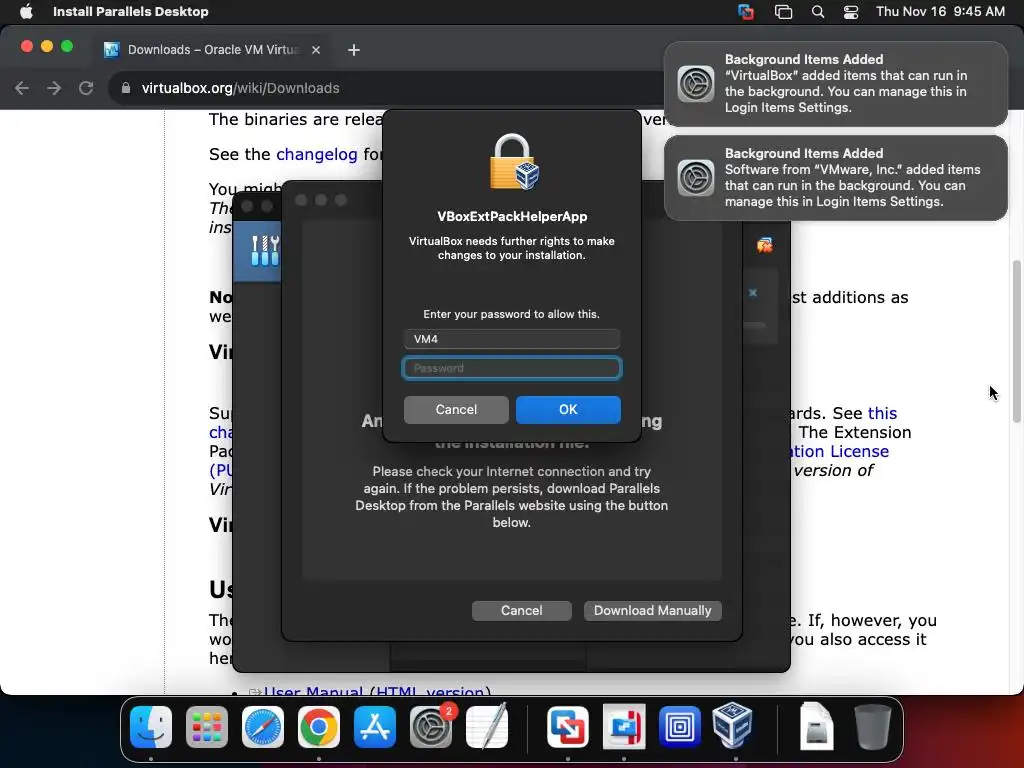Click the date and time in menu bar
The height and width of the screenshot is (768, 1024).
[940, 11]
